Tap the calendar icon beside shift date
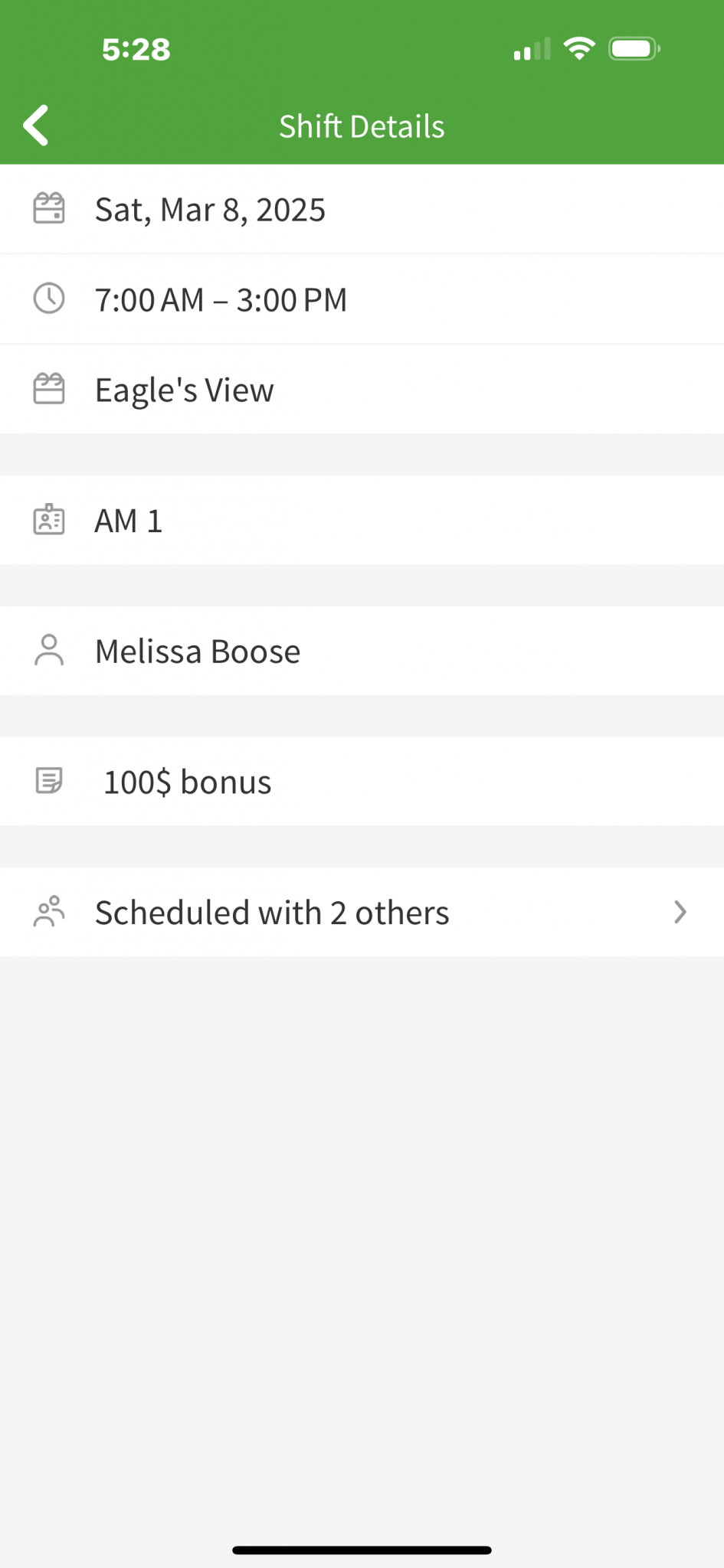Screen dimensions: 724x1568 point(49,208)
